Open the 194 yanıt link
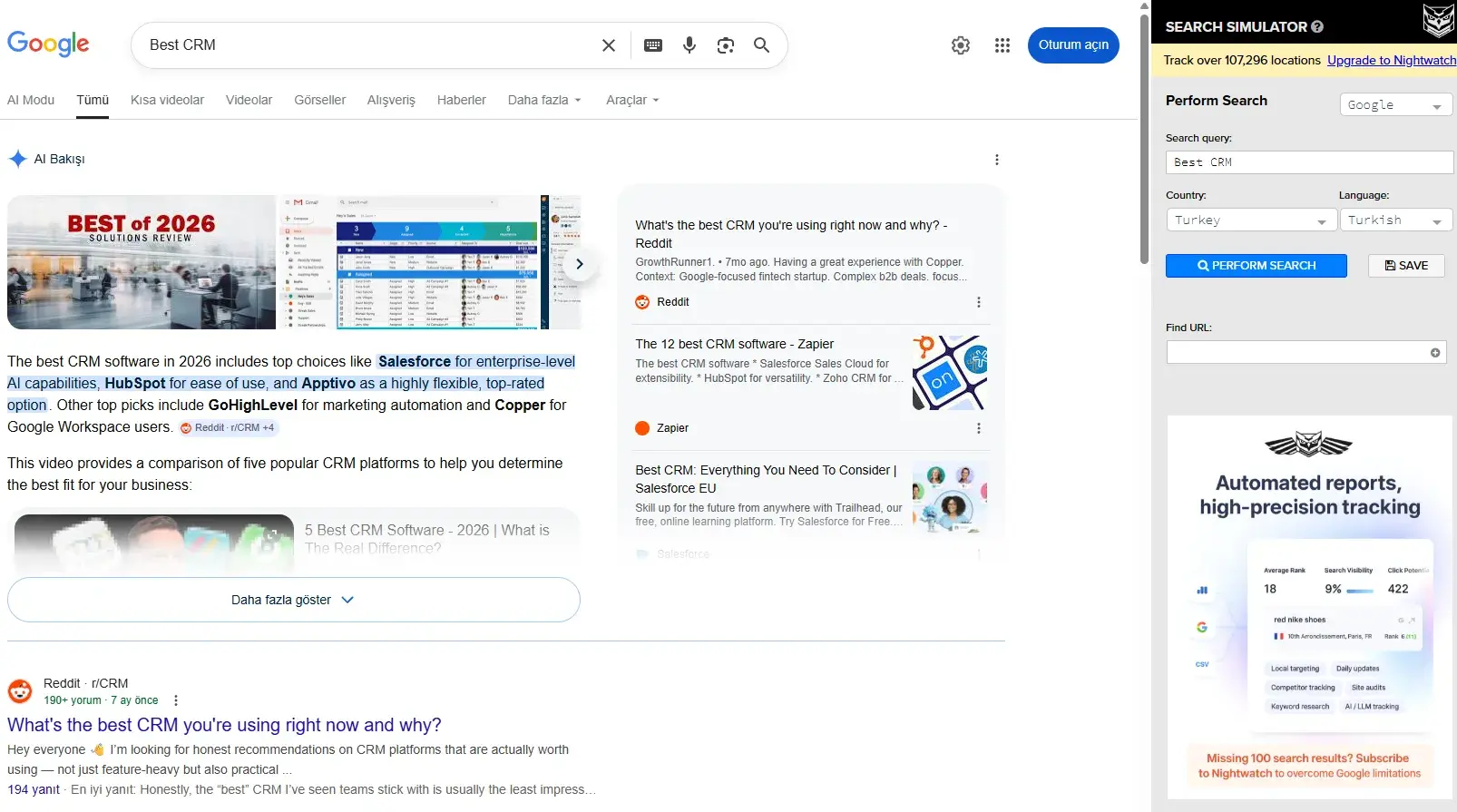 pos(34,789)
